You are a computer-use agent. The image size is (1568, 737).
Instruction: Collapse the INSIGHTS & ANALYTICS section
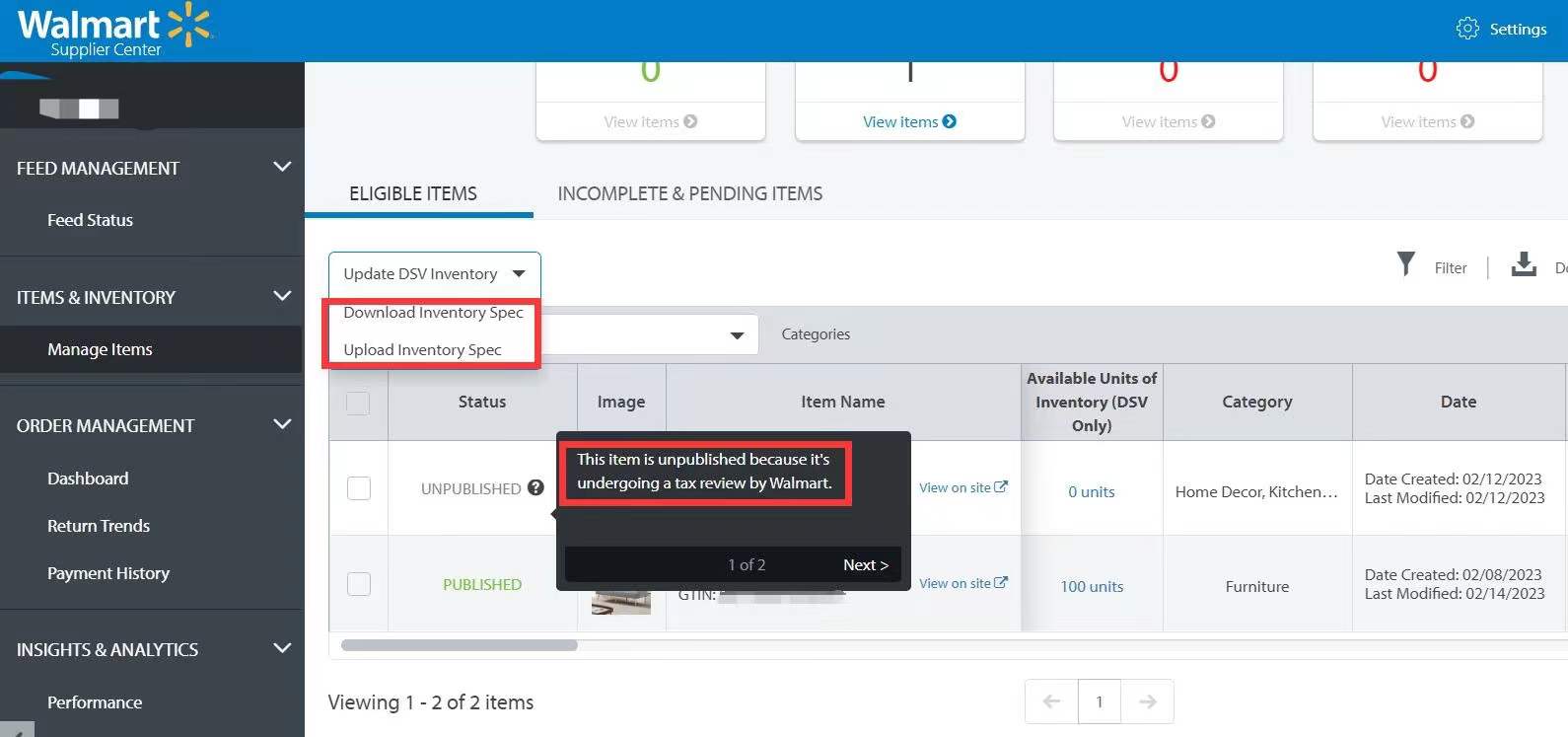(282, 648)
